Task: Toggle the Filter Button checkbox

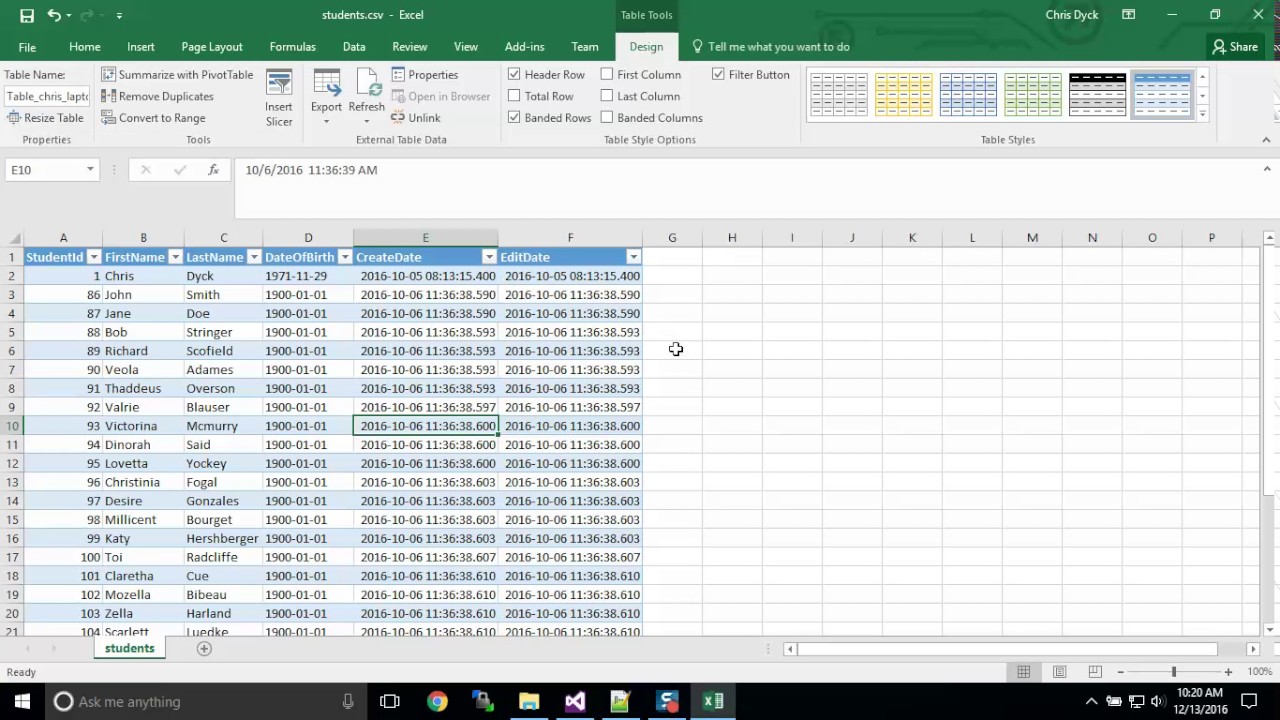Action: [718, 75]
